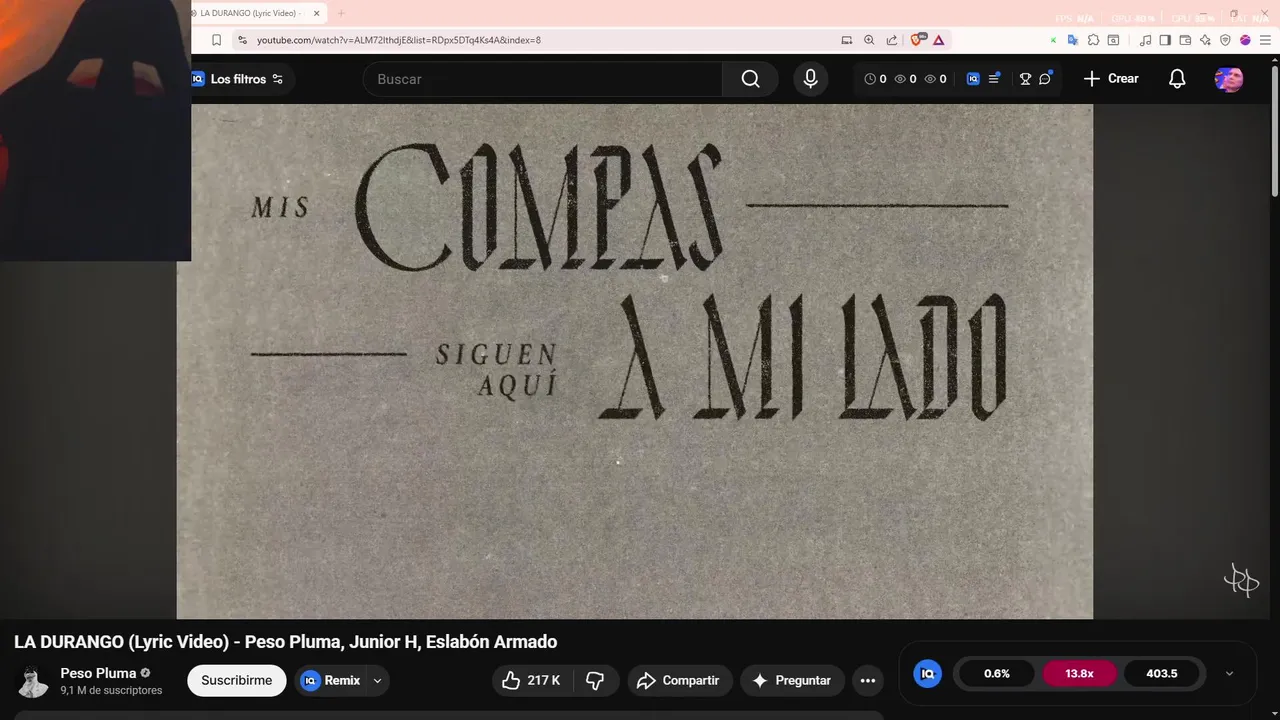Click the channel watermark on the video

coord(1241,580)
